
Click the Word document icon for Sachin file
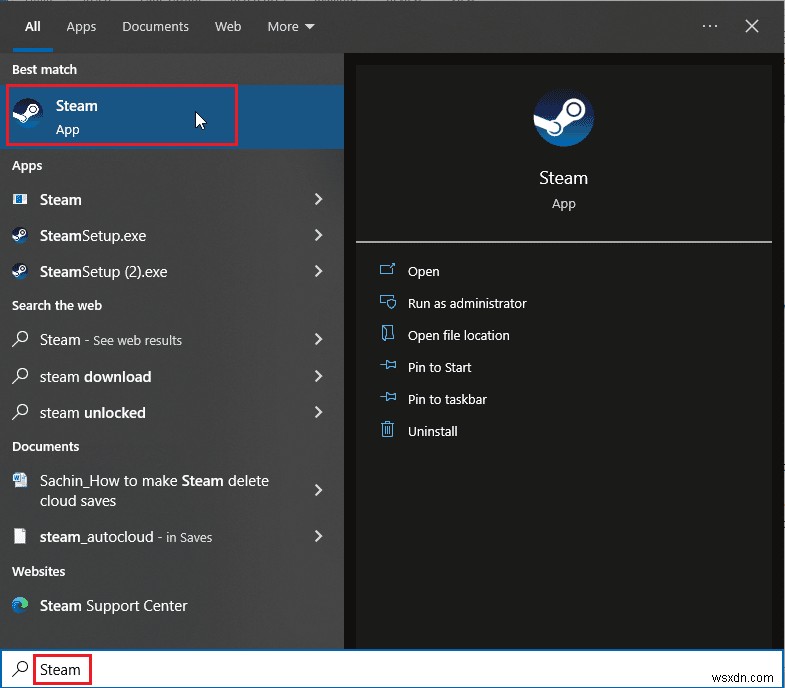pyautogui.click(x=20, y=481)
